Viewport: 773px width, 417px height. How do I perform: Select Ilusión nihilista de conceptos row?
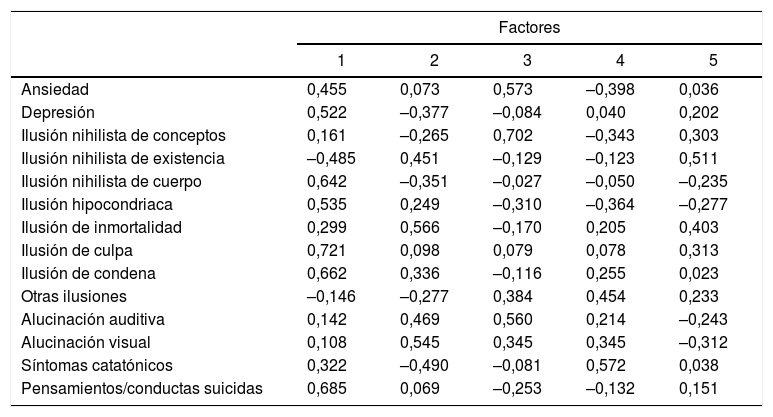[123, 135]
